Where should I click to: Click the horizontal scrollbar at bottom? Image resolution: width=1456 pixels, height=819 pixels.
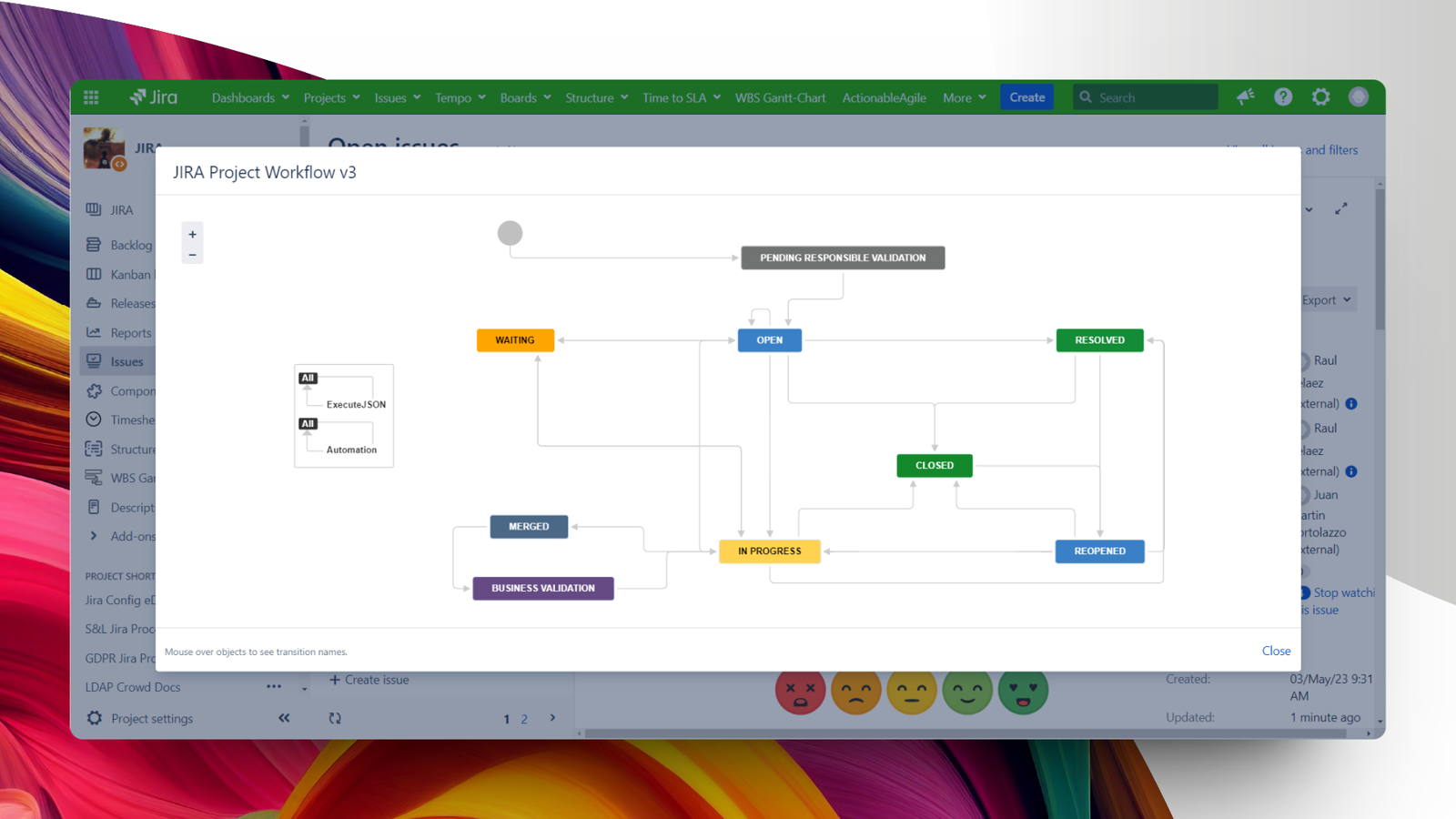(x=965, y=733)
